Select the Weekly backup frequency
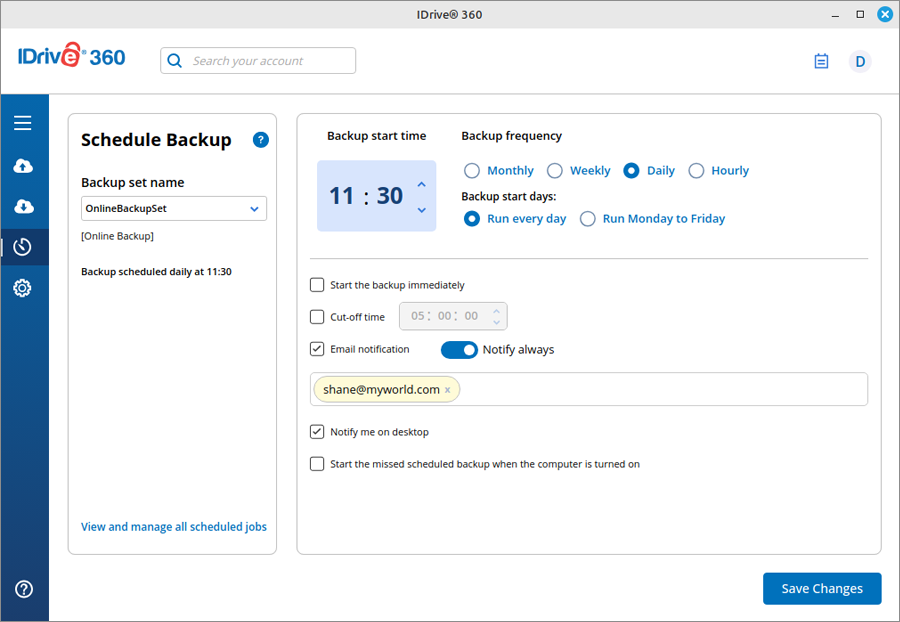 tap(554, 171)
